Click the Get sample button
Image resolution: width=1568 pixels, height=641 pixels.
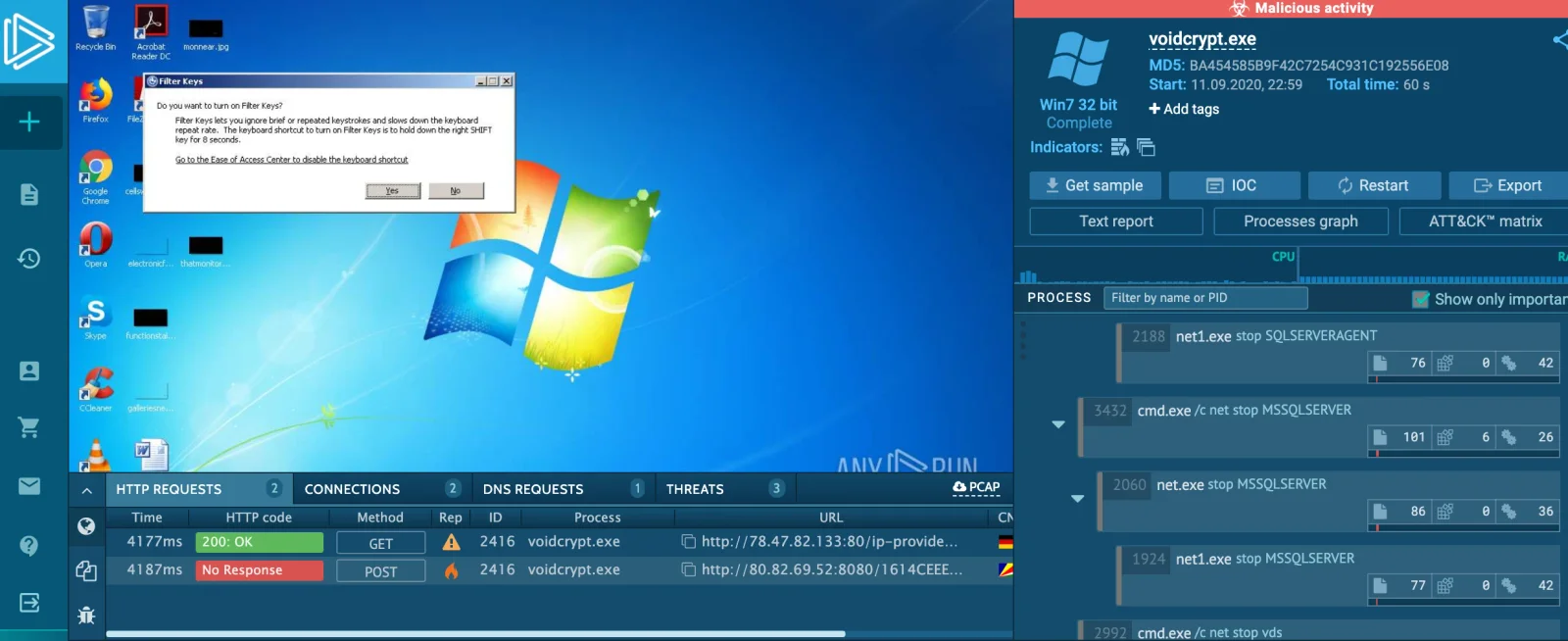[1095, 185]
